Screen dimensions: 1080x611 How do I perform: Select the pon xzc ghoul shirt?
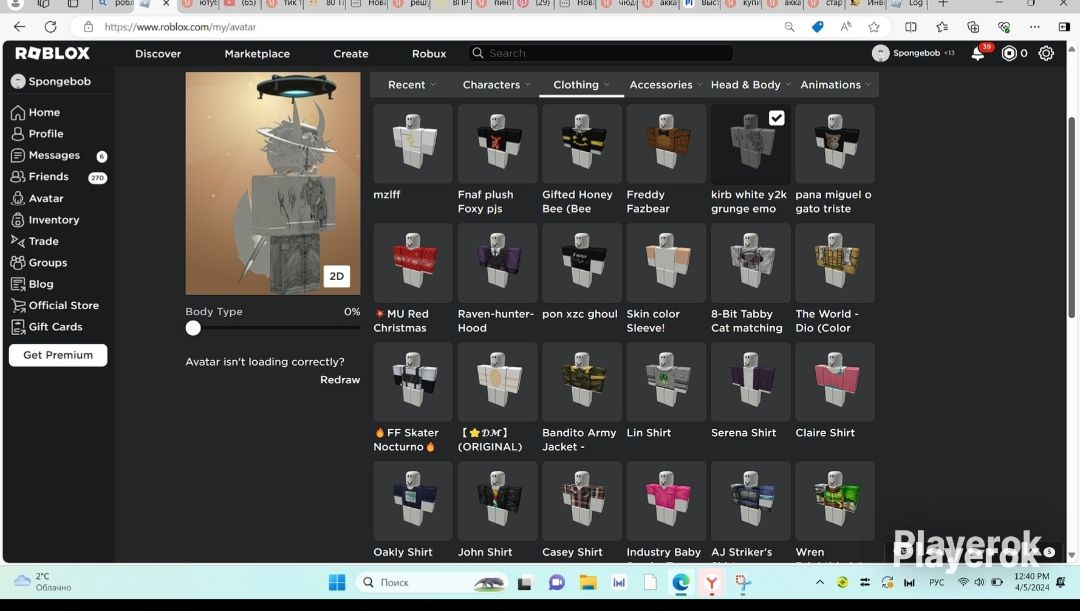pos(581,262)
